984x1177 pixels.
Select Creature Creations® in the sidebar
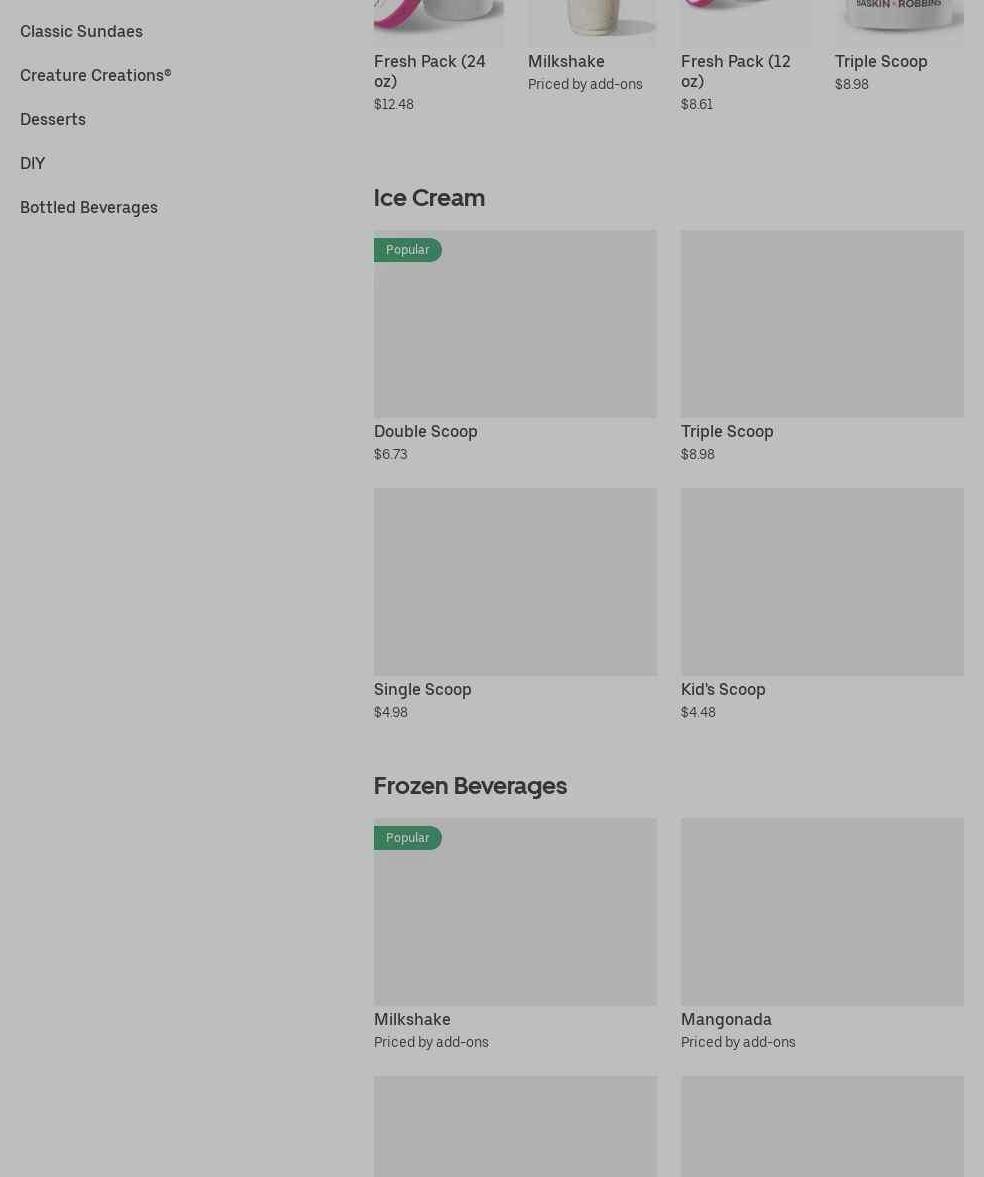tap(95, 76)
